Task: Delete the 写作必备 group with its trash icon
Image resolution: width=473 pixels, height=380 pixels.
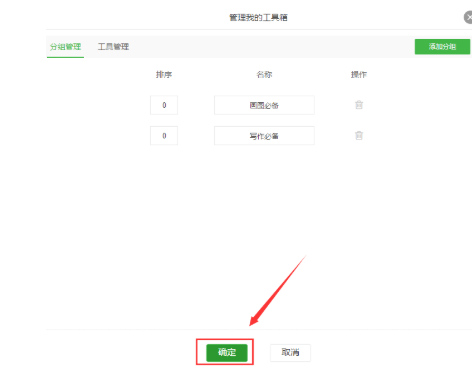Action: tap(359, 136)
